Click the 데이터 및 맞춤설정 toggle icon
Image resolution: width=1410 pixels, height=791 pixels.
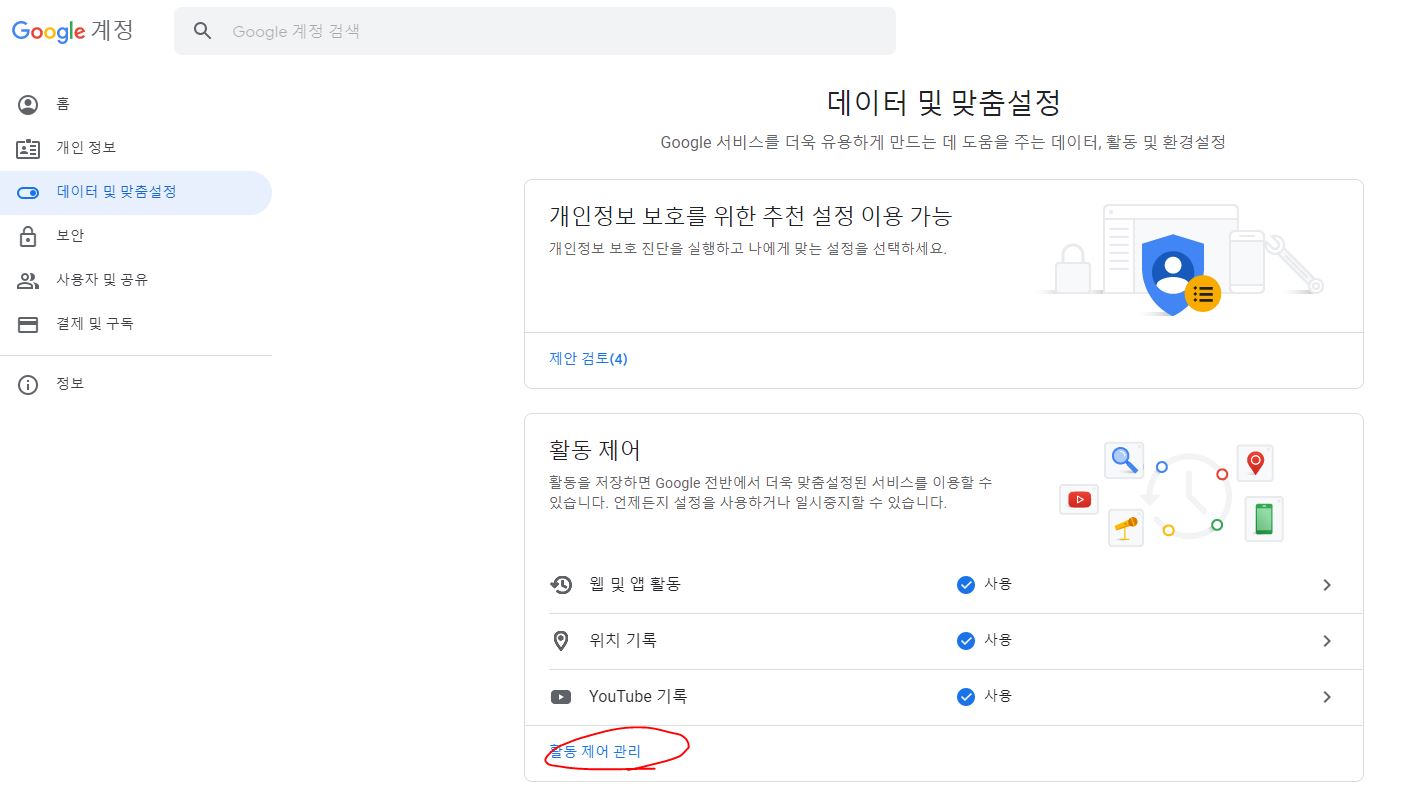(x=28, y=192)
